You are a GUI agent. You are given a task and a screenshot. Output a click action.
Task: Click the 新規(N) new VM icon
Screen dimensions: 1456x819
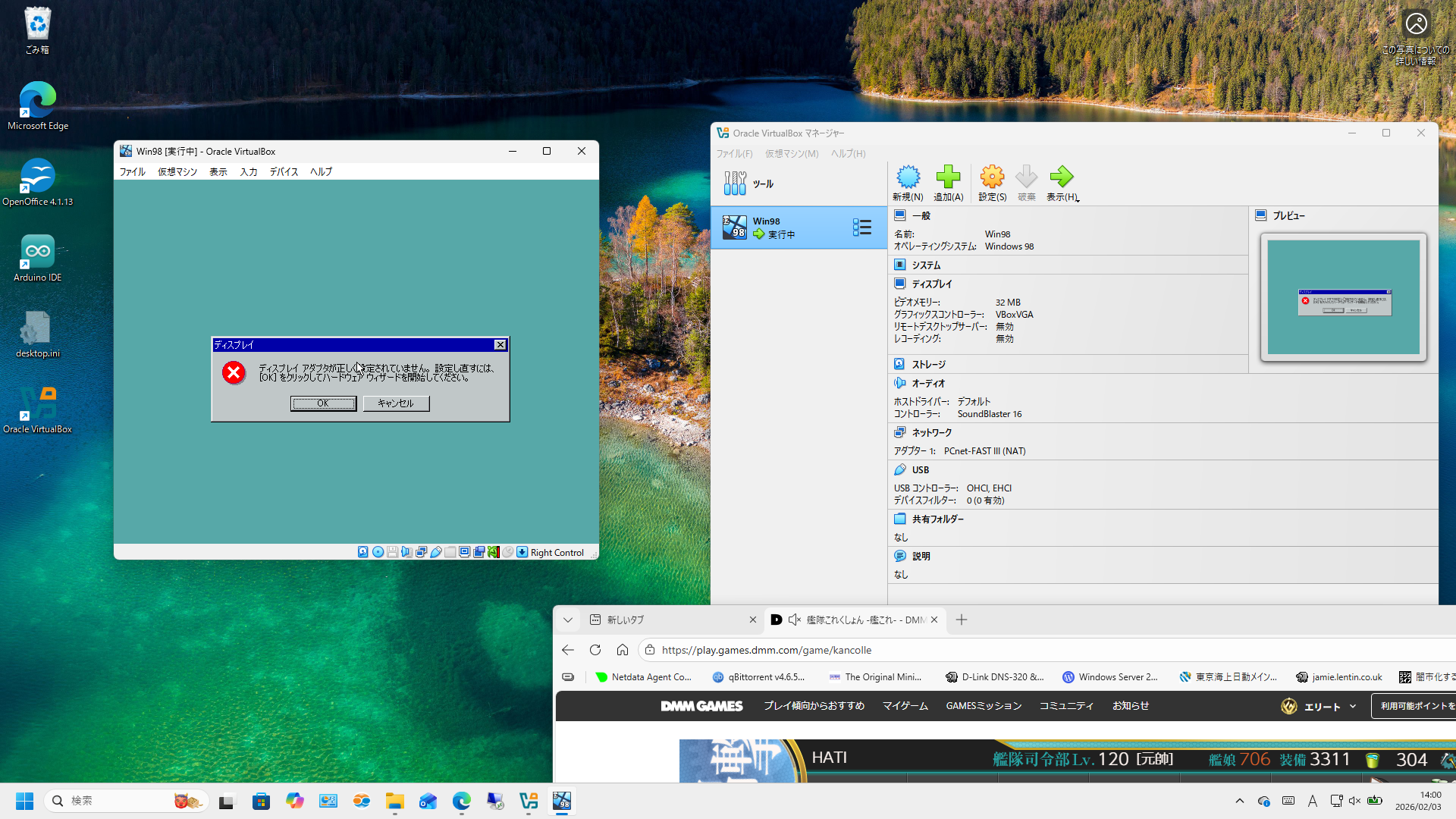tap(908, 177)
